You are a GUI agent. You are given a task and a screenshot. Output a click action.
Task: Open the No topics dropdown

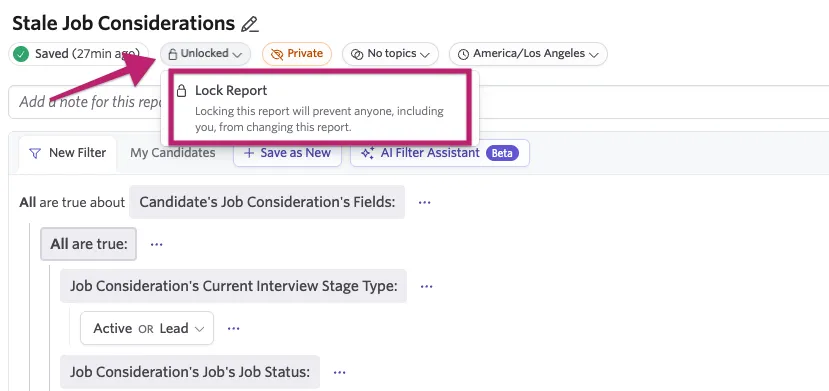pos(390,54)
